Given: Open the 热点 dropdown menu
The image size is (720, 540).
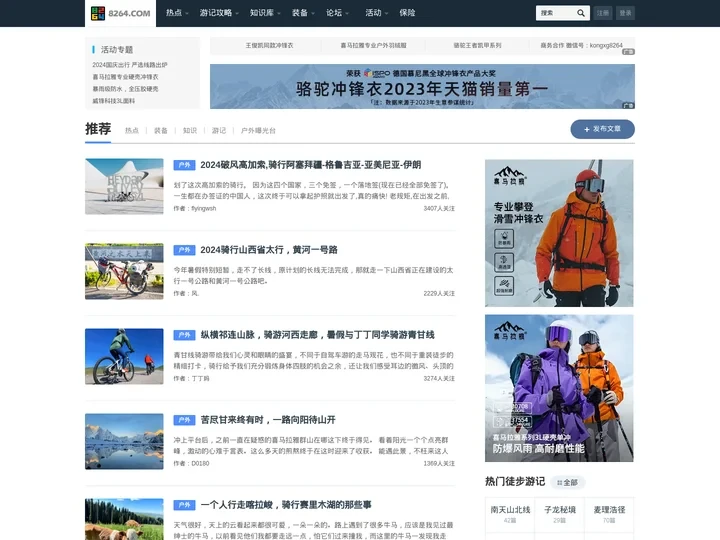Looking at the screenshot, I should pyautogui.click(x=177, y=13).
